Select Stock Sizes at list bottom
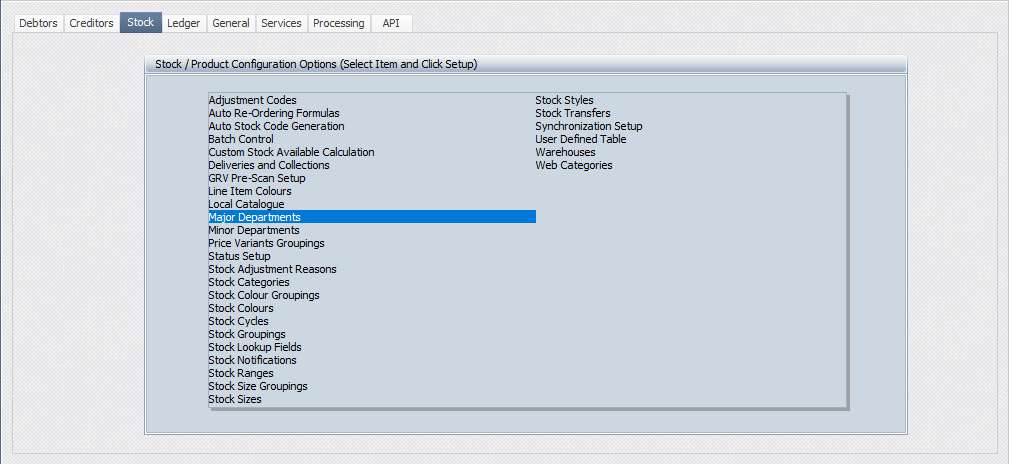 [234, 399]
